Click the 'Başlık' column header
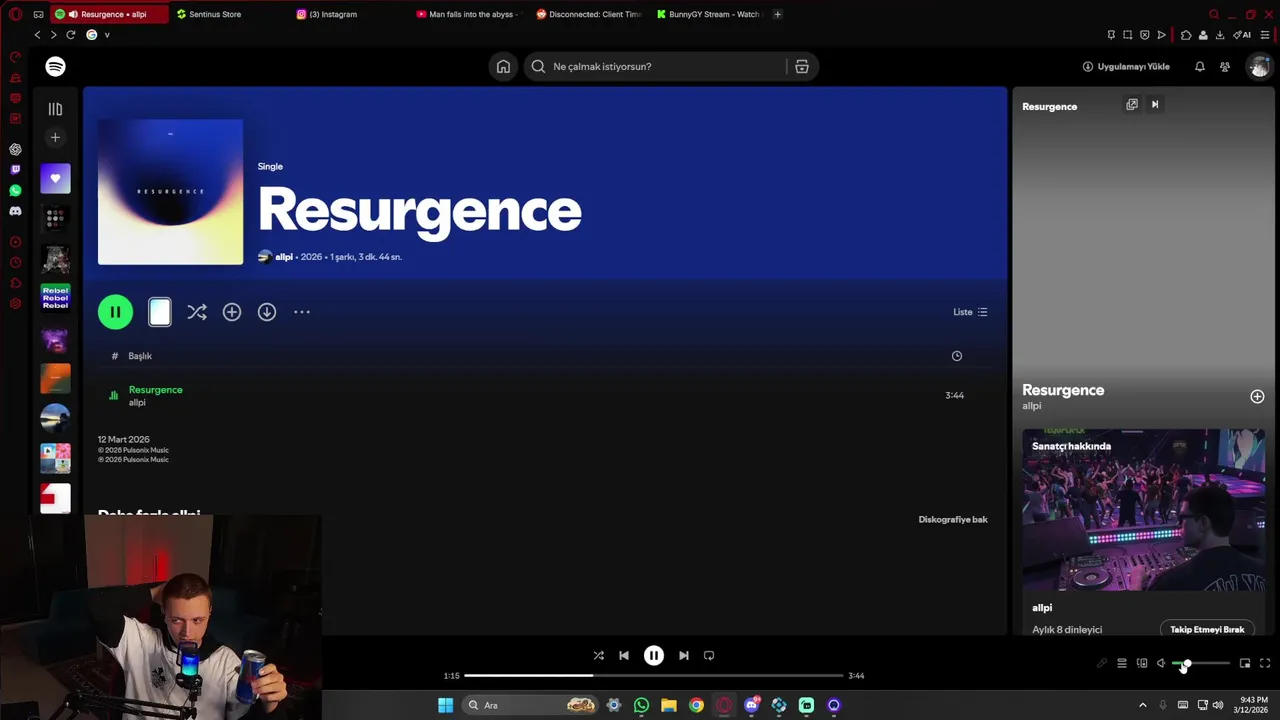Image resolution: width=1280 pixels, height=720 pixels. pyautogui.click(x=140, y=356)
